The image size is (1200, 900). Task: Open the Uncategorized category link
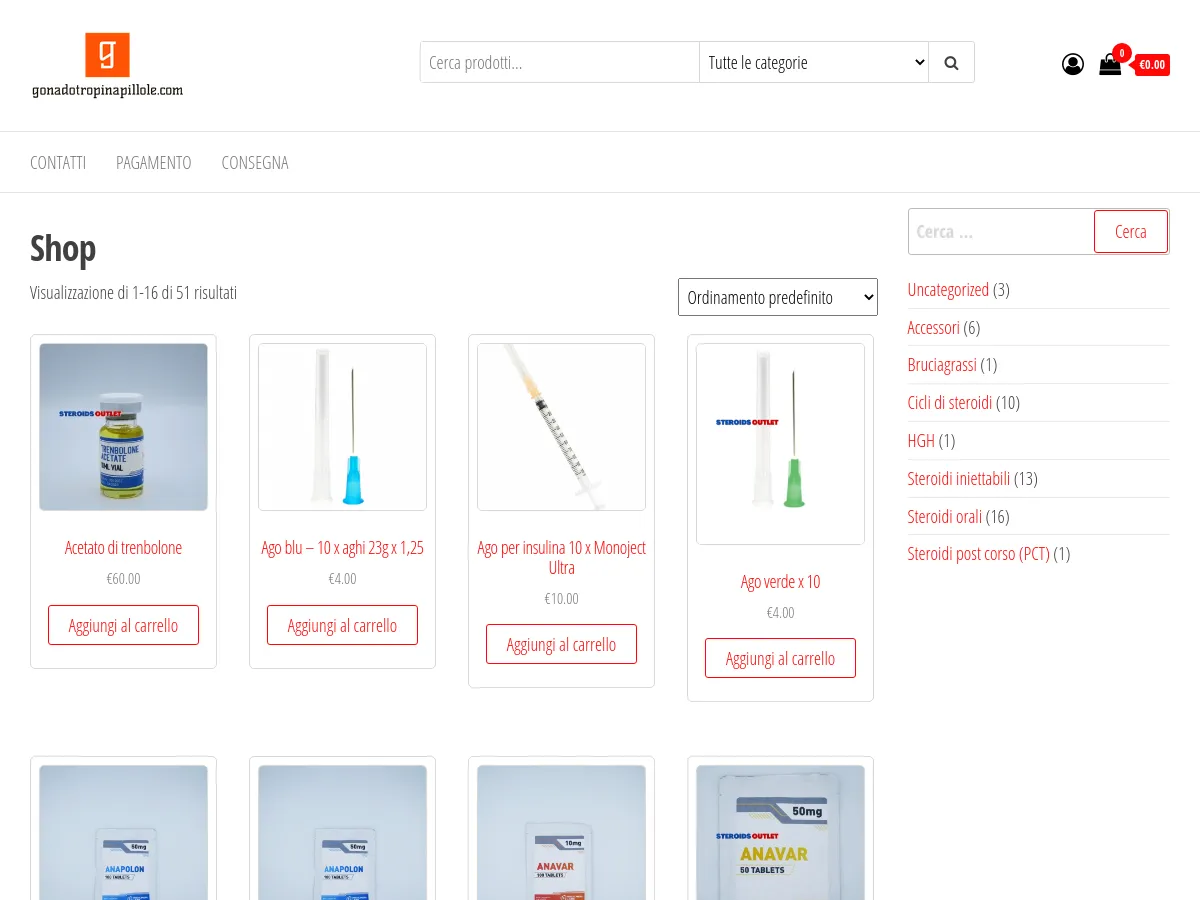pyautogui.click(x=947, y=290)
